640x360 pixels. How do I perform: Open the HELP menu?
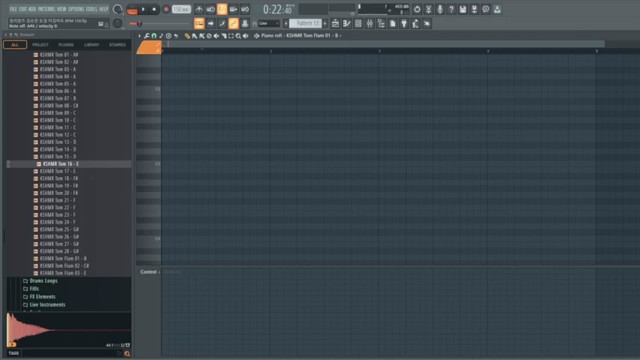(x=104, y=9)
